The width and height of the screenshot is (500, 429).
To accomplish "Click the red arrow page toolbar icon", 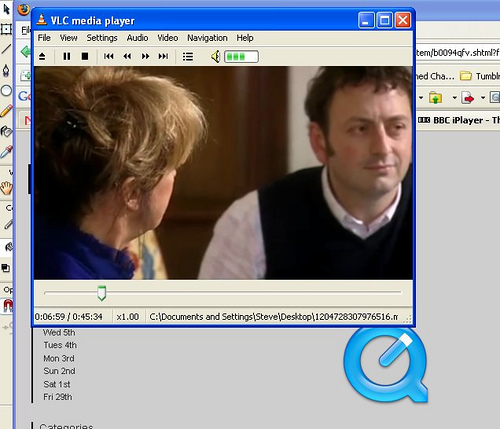I will (x=468, y=98).
